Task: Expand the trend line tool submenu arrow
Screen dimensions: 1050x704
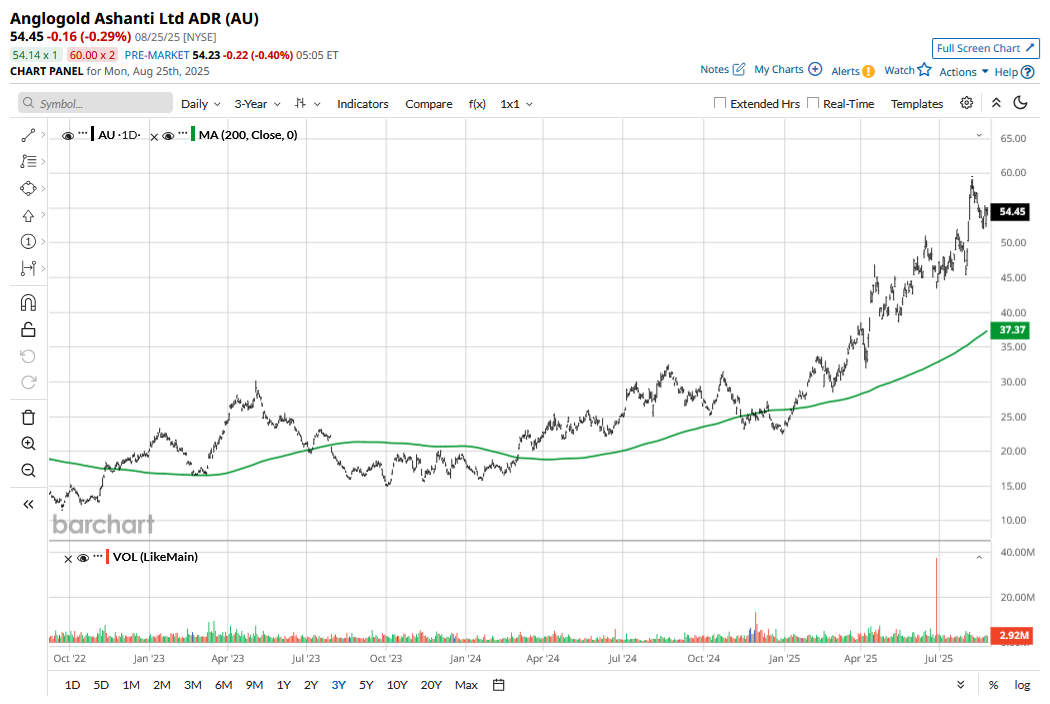Action: (43, 135)
